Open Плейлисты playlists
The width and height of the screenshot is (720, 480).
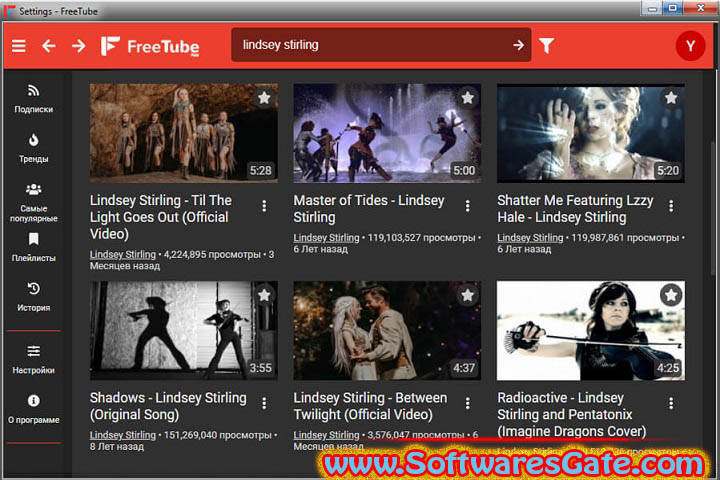point(34,247)
